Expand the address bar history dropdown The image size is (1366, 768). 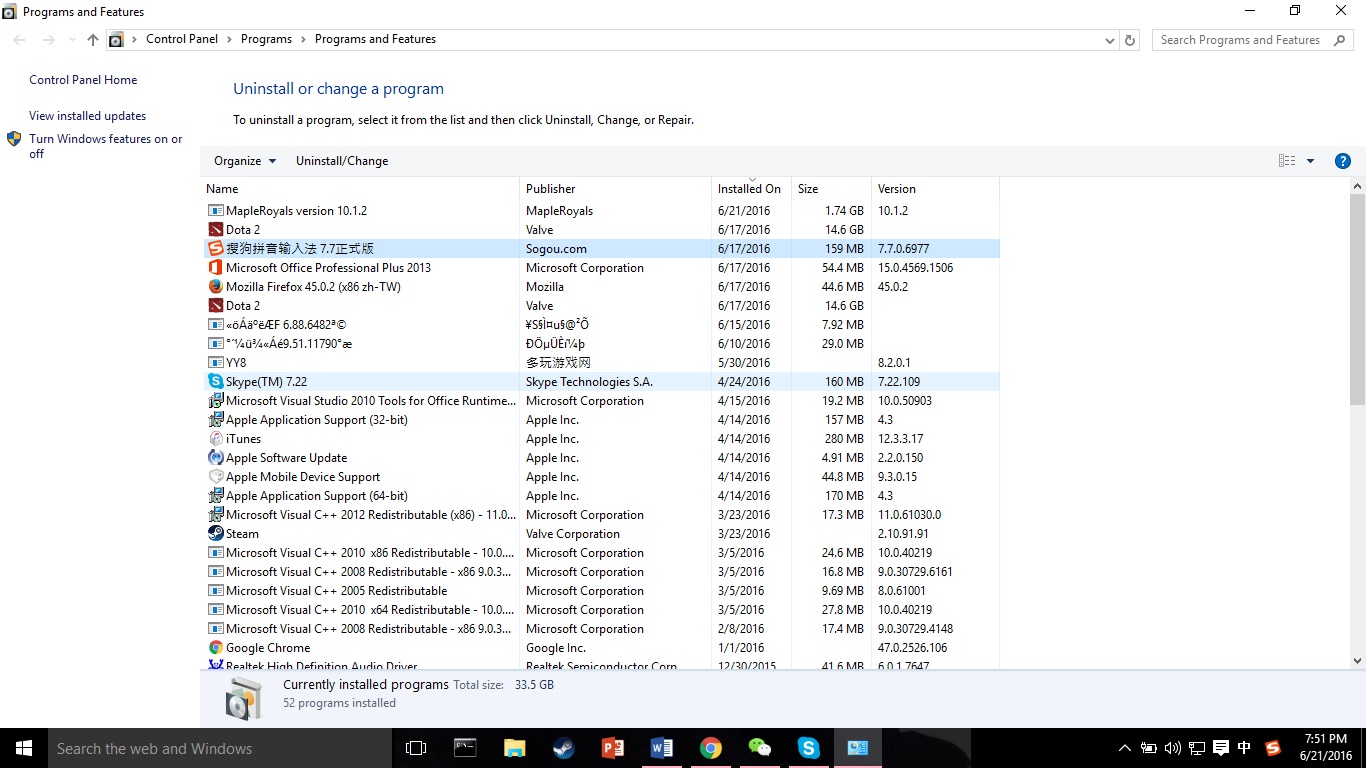tap(1109, 40)
